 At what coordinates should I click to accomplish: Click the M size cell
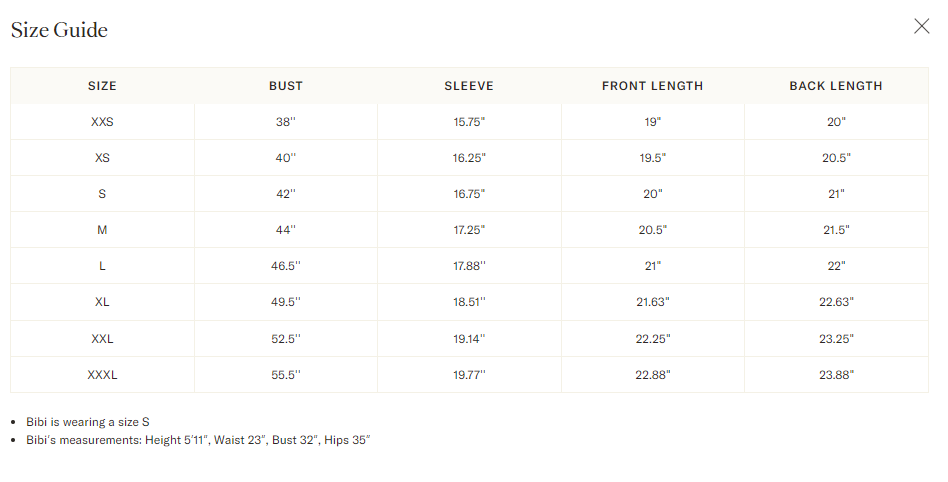click(102, 230)
